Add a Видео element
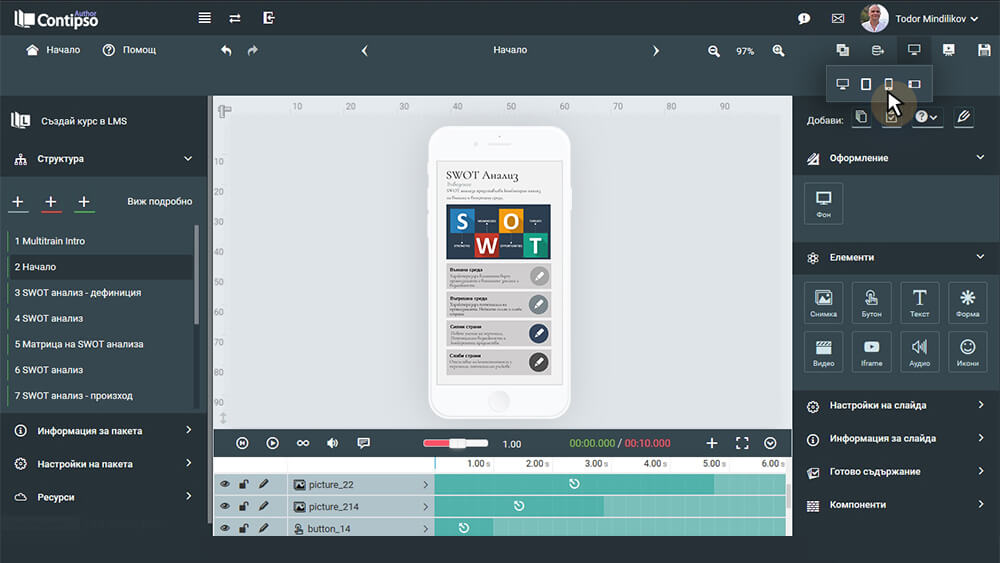This screenshot has width=1000, height=563. [823, 351]
